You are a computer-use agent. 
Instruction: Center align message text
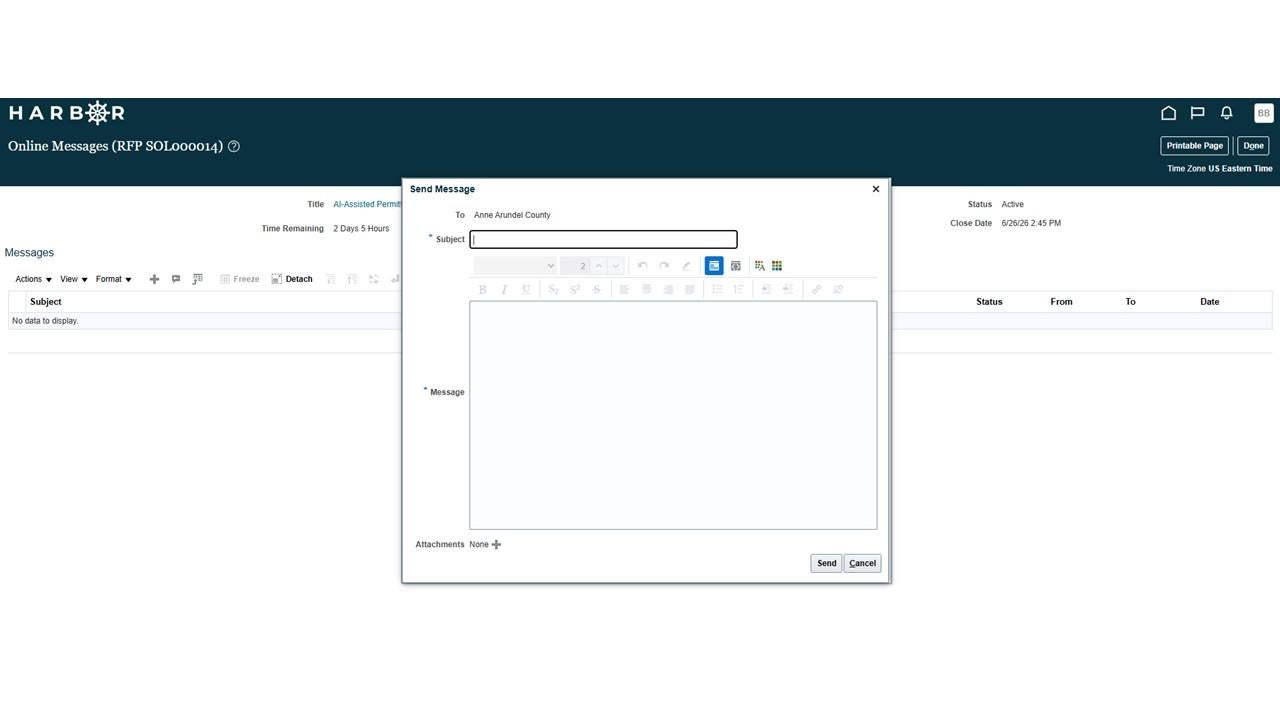click(646, 289)
